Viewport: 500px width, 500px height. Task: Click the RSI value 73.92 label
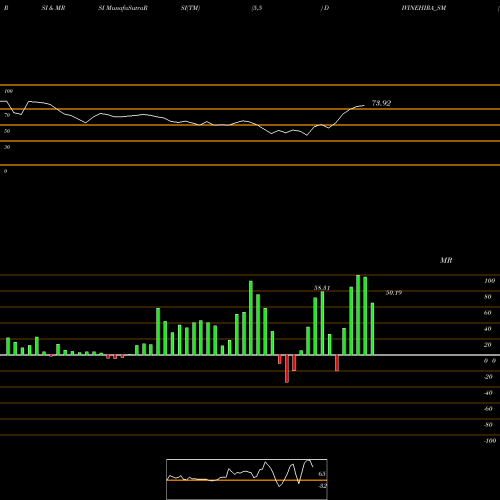pyautogui.click(x=381, y=103)
